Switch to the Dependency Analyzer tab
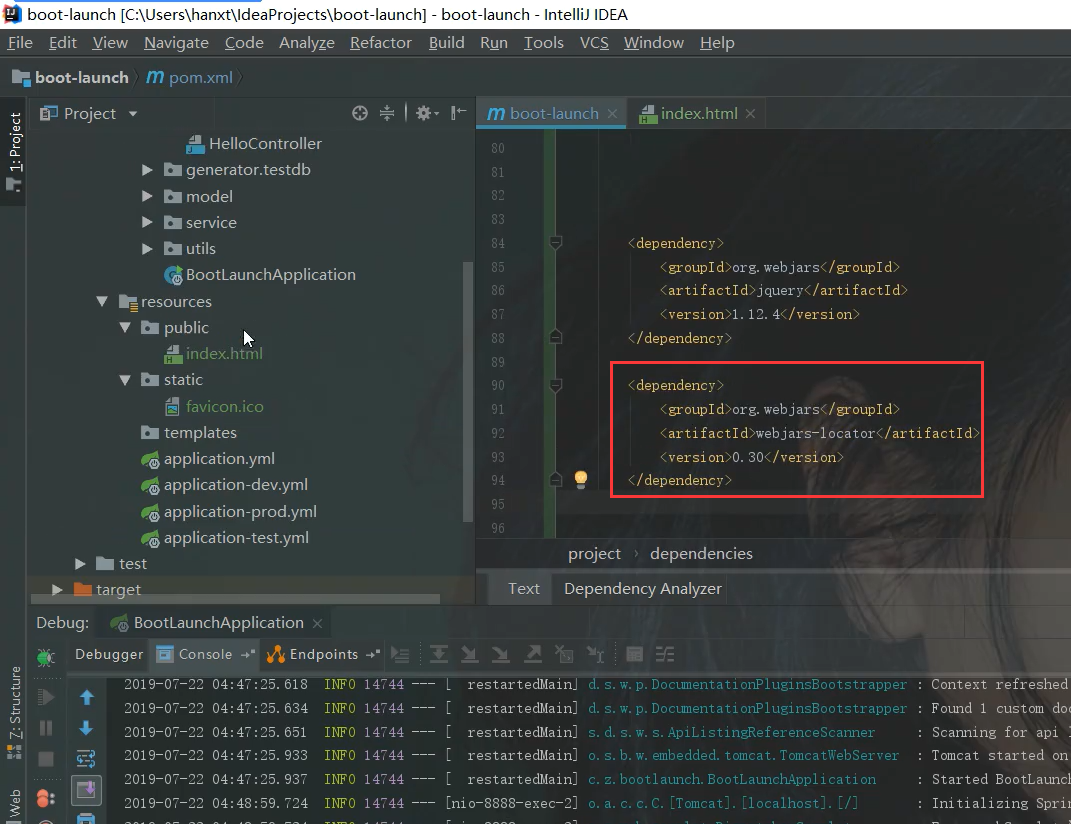1071x824 pixels. tap(643, 589)
